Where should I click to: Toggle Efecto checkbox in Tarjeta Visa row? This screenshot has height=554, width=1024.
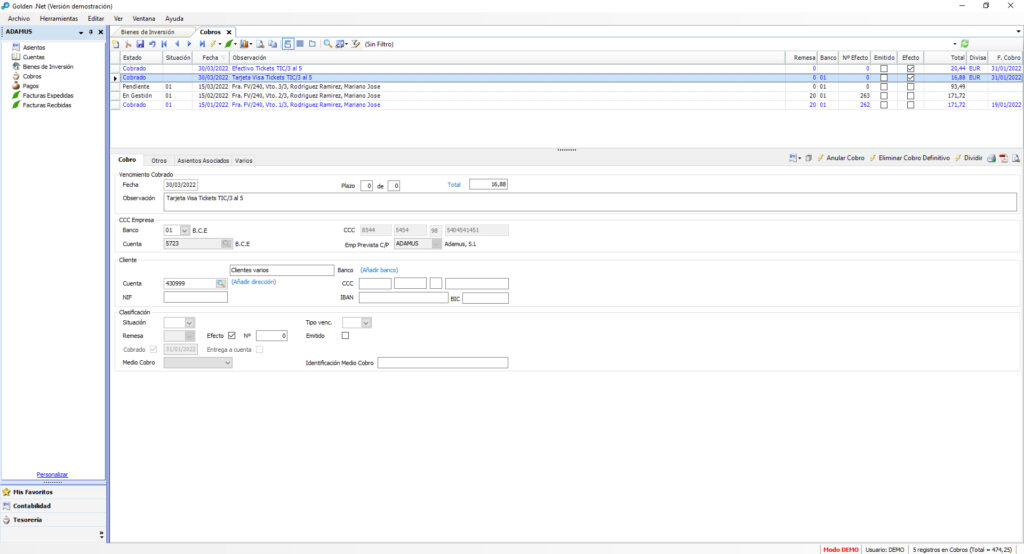910,77
